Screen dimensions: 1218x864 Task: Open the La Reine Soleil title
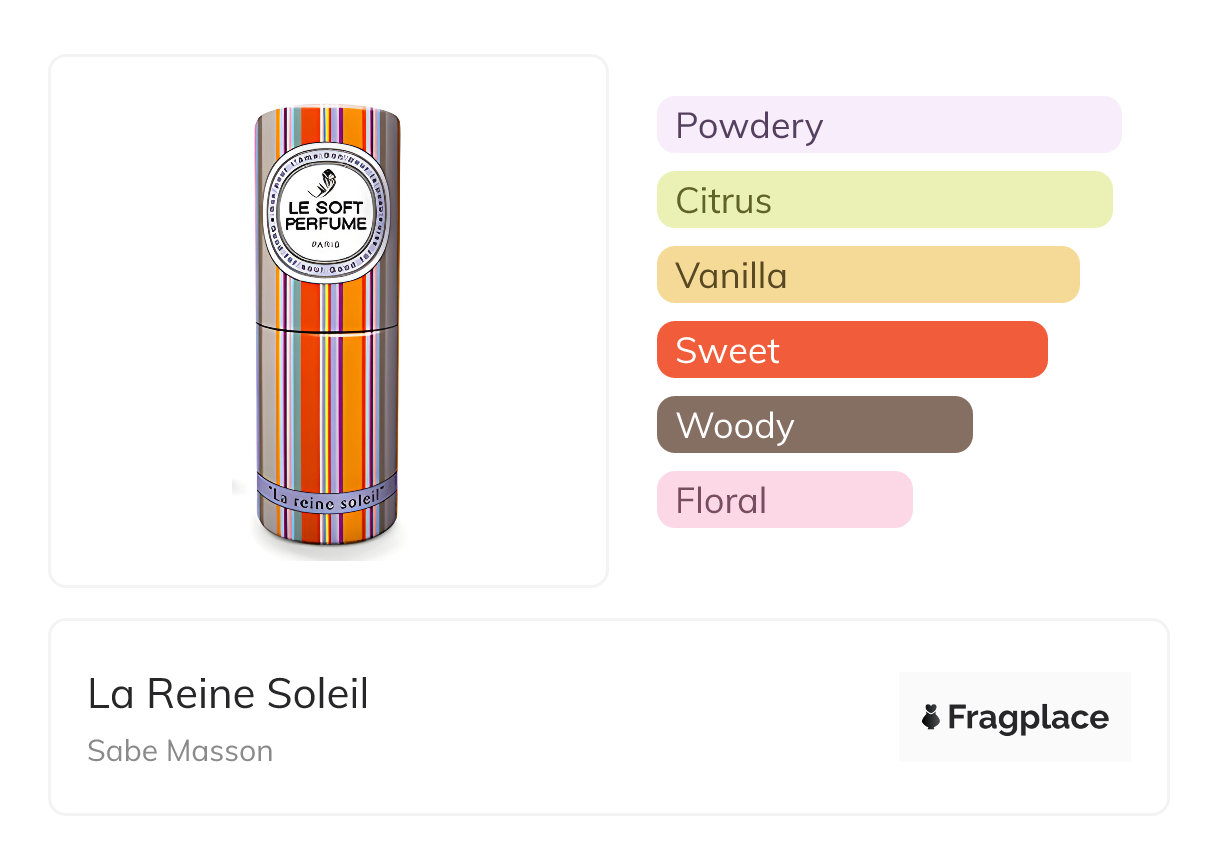coord(228,694)
